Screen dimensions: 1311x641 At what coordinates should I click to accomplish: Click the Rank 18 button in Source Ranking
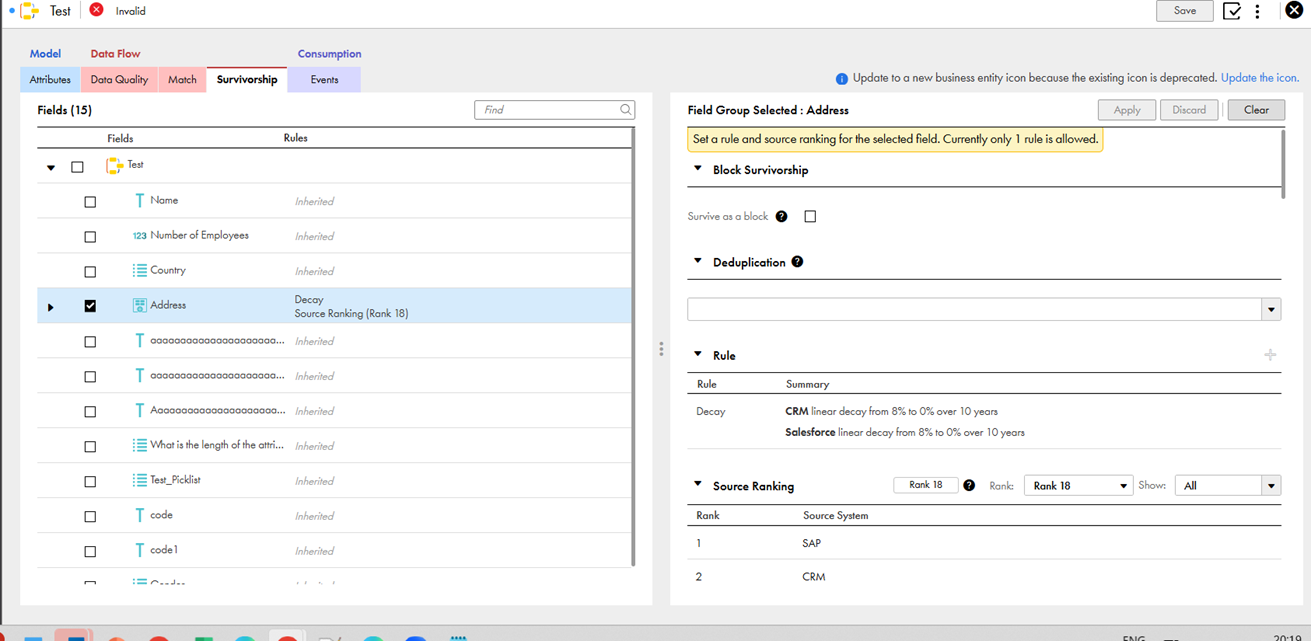tap(925, 485)
